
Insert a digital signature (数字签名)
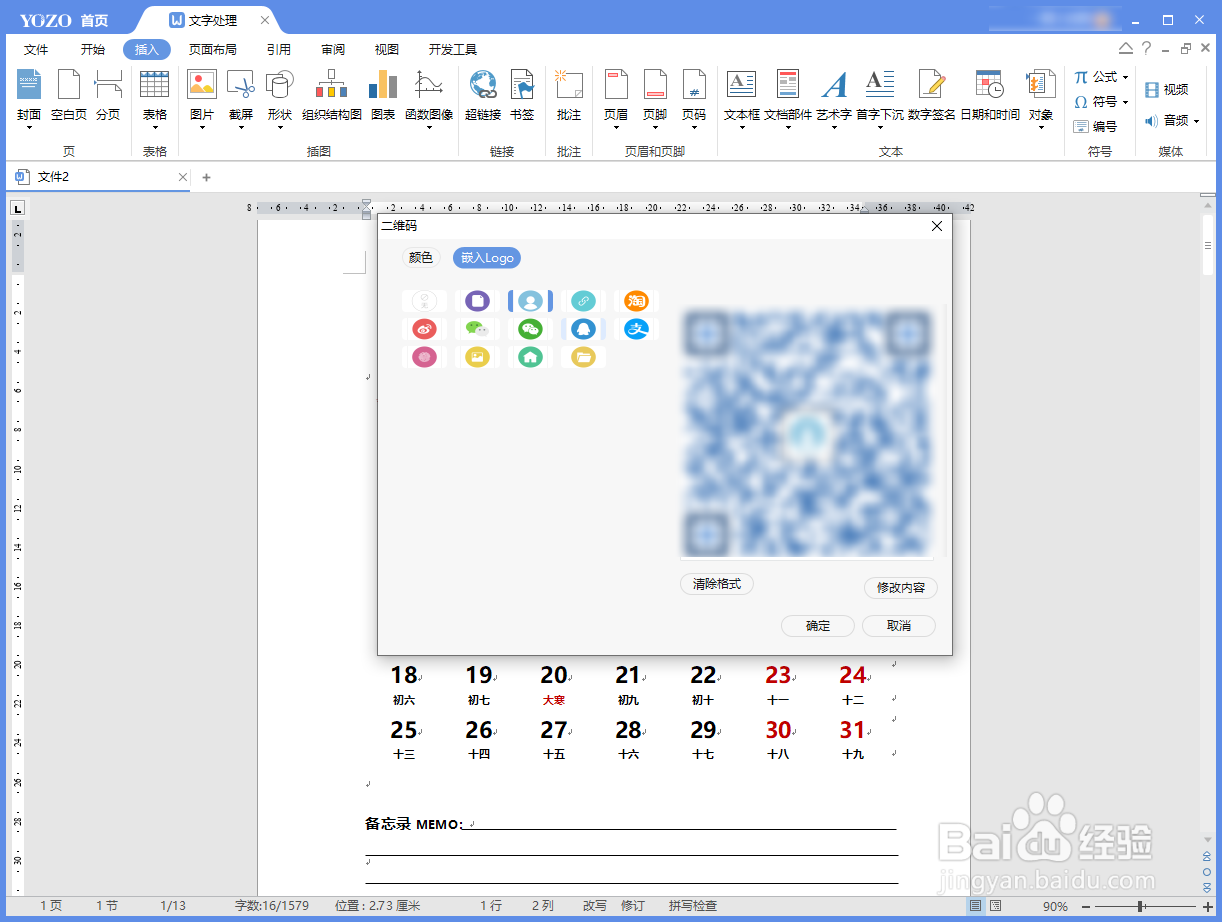coord(932,97)
